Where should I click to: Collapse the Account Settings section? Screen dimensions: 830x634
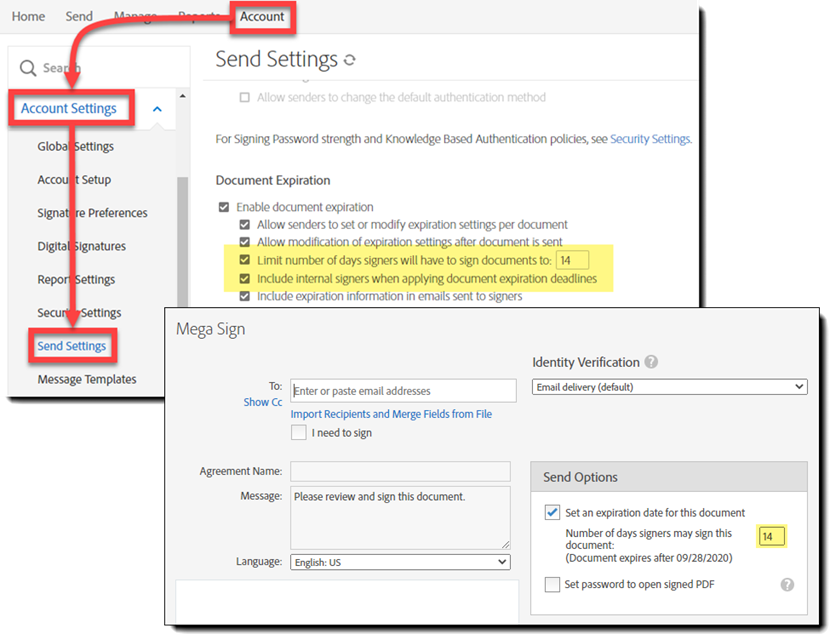click(155, 108)
